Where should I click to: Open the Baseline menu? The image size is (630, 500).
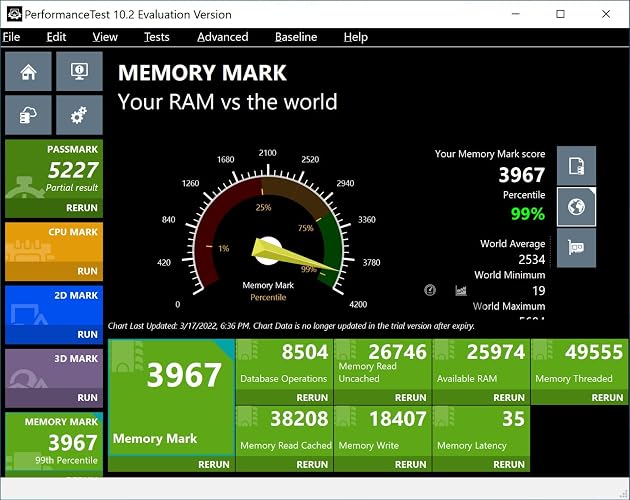click(296, 37)
